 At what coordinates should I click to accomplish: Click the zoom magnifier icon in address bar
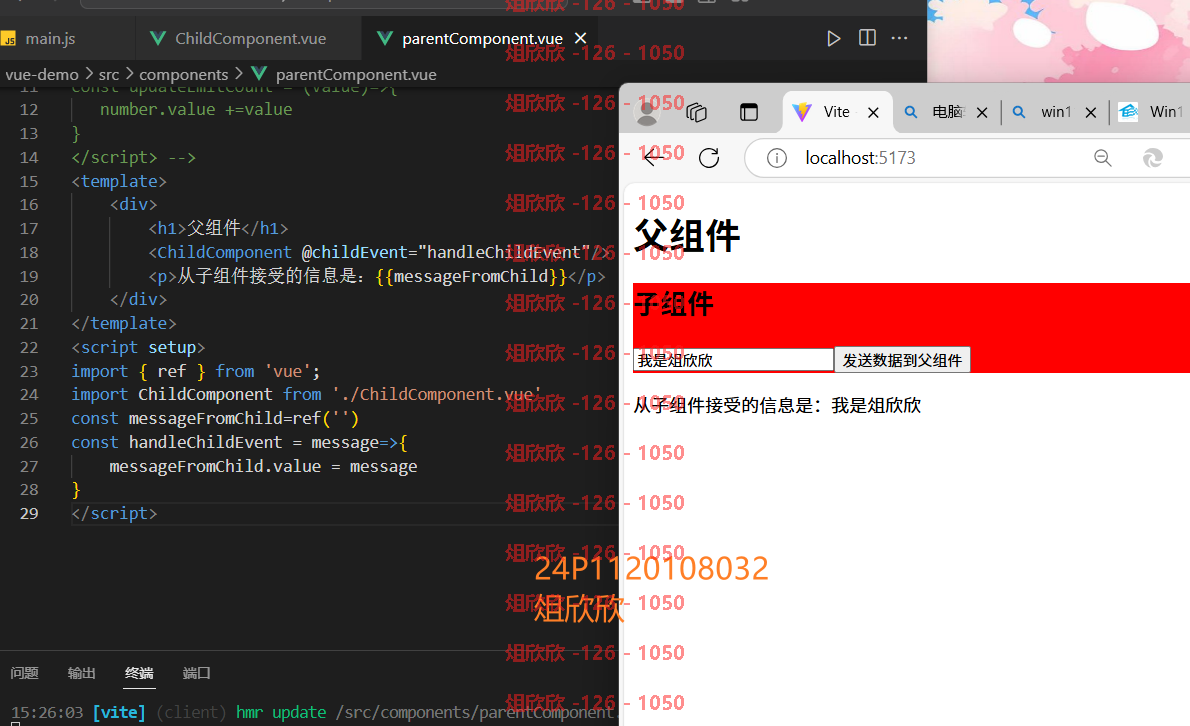pyautogui.click(x=1103, y=158)
